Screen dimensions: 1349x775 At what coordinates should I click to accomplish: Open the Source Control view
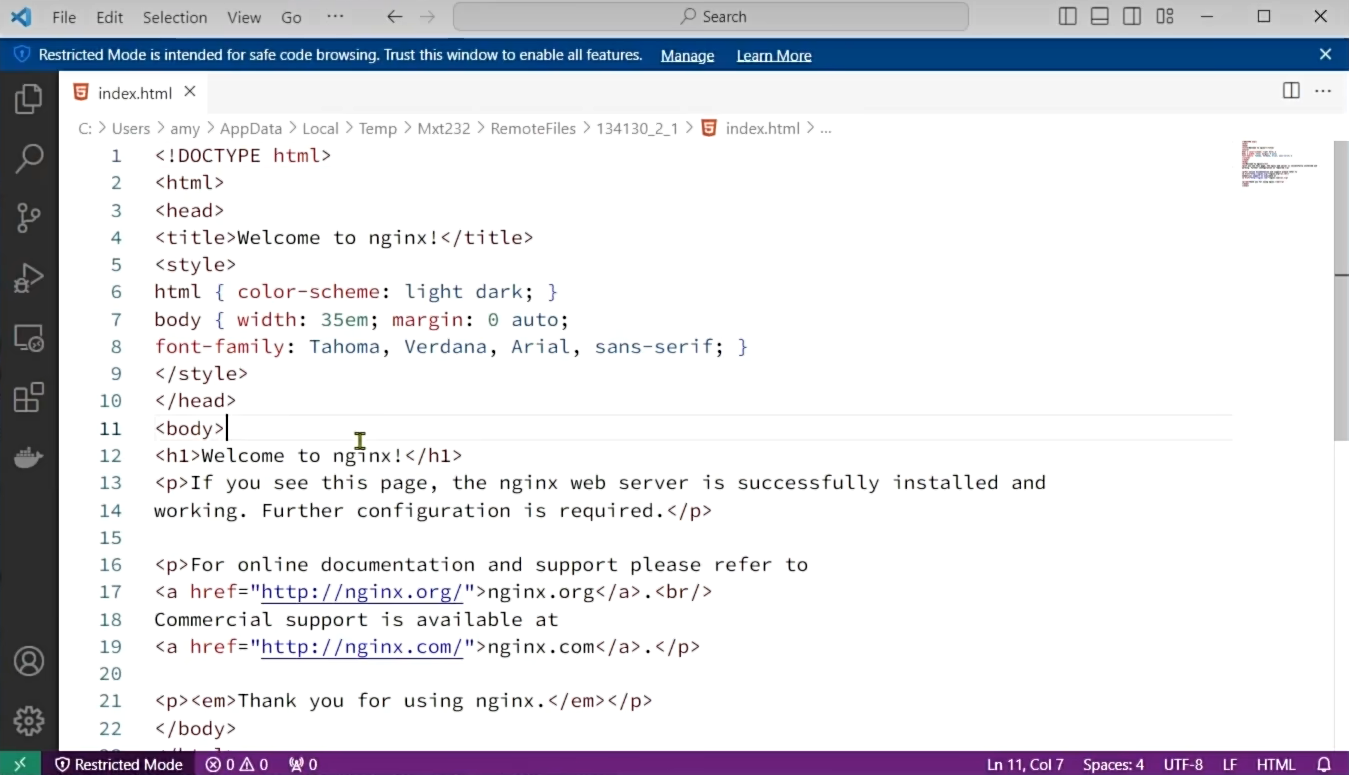(x=29, y=217)
